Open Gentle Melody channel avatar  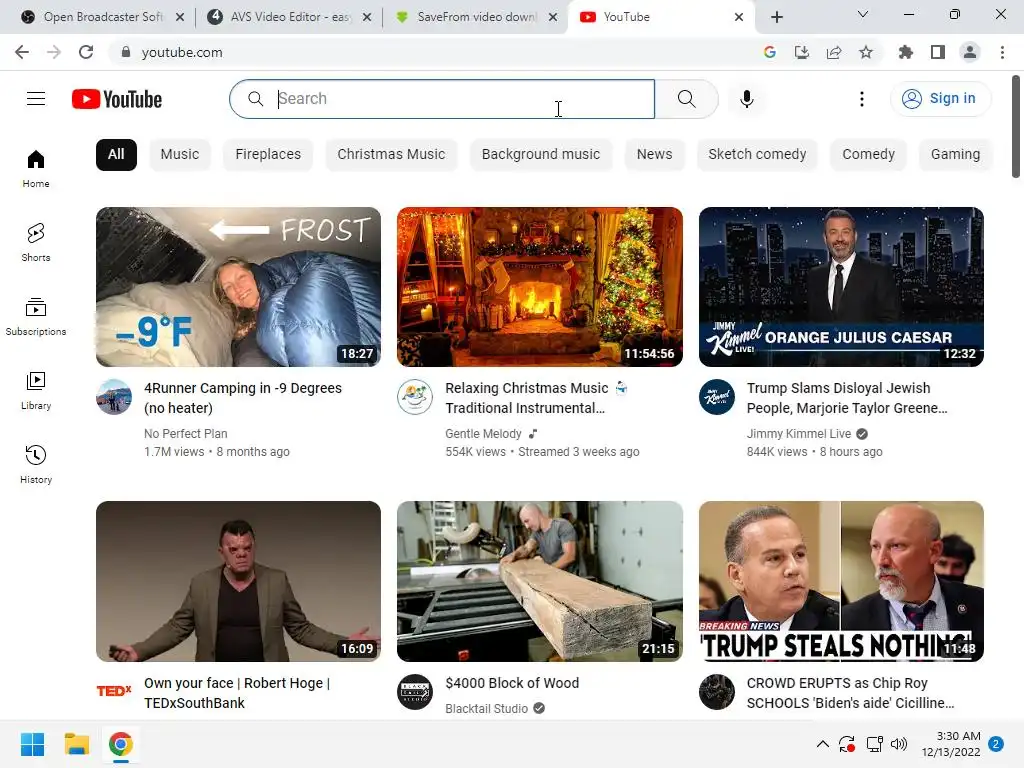pyautogui.click(x=415, y=396)
